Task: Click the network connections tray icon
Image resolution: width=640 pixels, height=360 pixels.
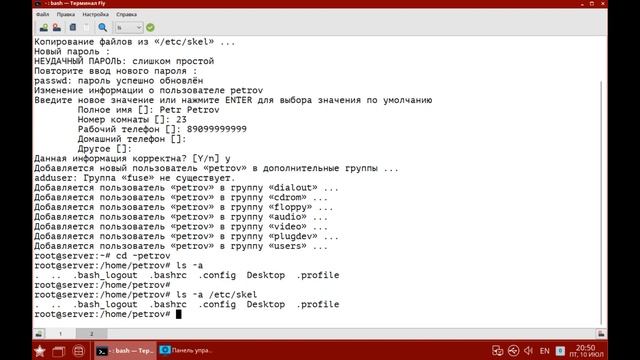Action: [497, 351]
